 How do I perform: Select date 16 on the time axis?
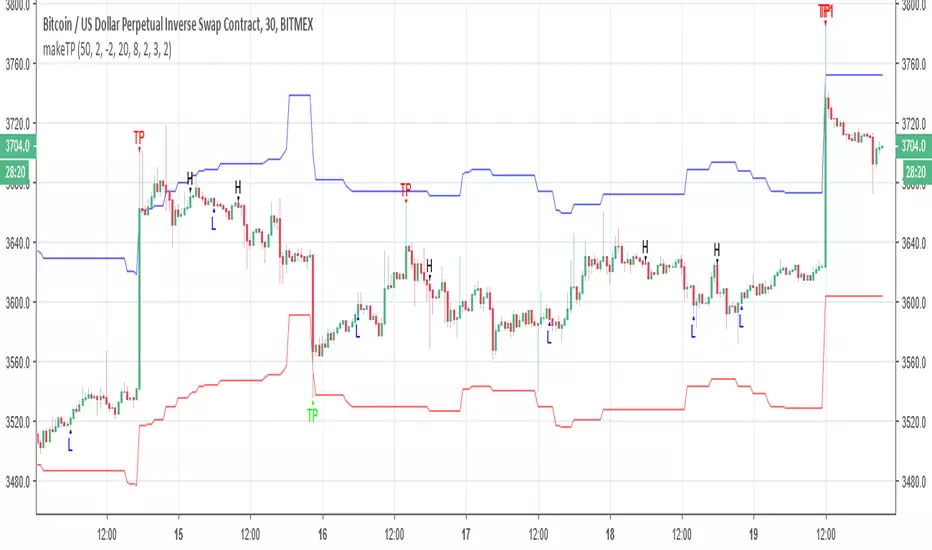tap(322, 522)
